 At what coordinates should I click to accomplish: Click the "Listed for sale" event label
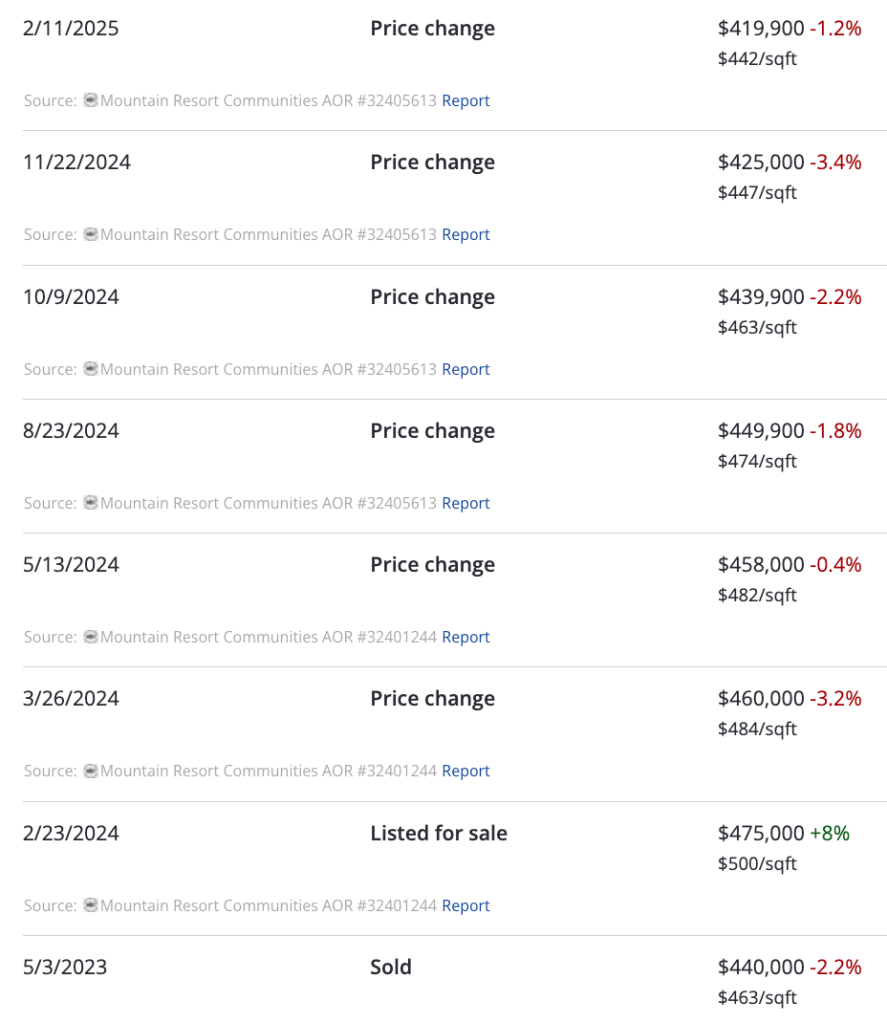click(x=438, y=833)
